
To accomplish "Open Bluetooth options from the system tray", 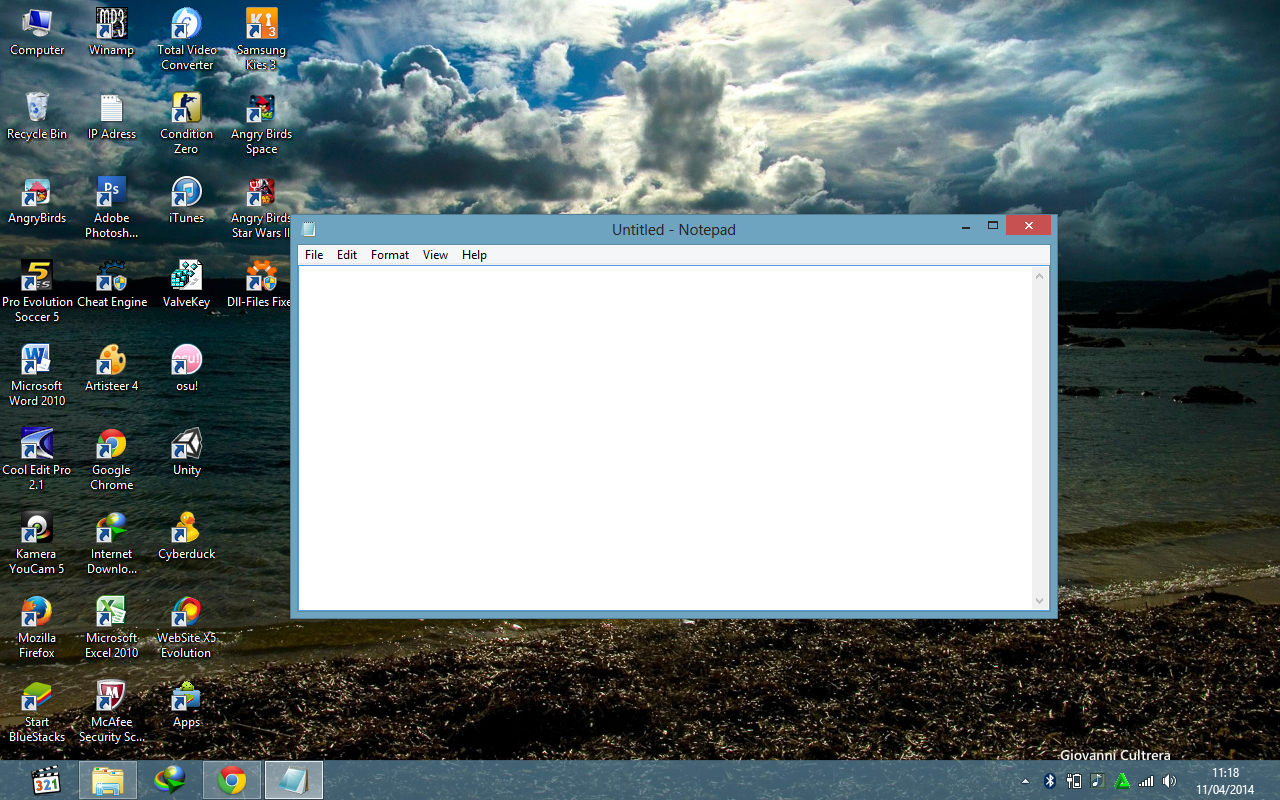I will (1050, 780).
